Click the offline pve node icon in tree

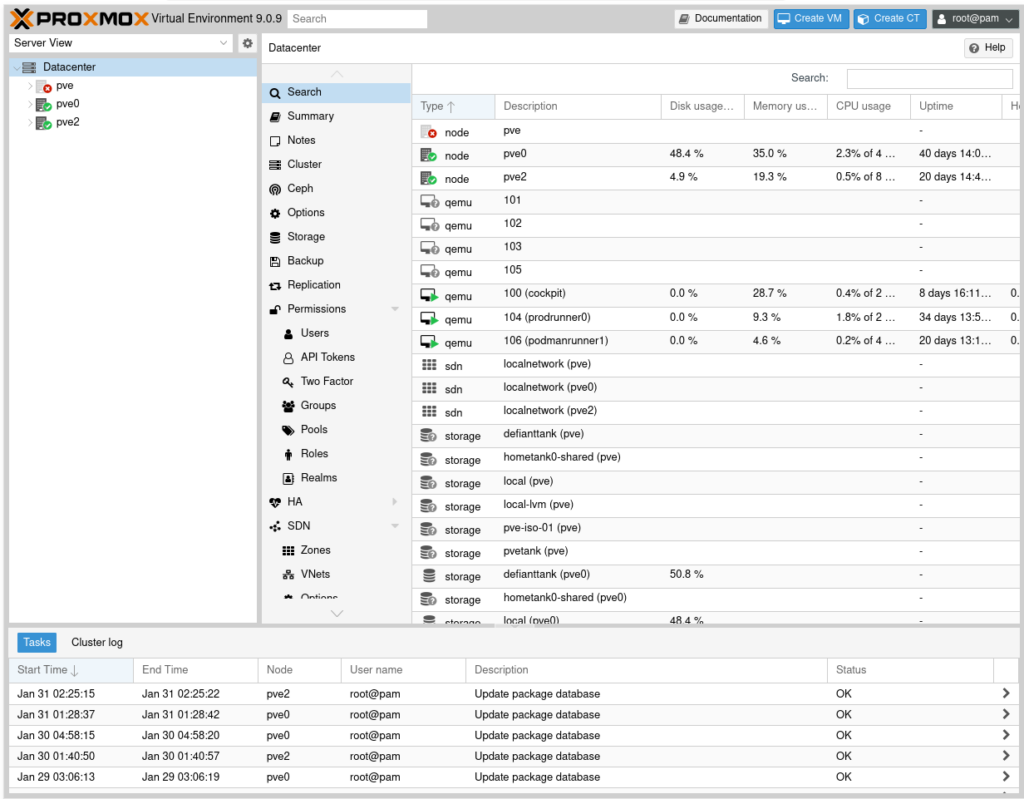43,86
